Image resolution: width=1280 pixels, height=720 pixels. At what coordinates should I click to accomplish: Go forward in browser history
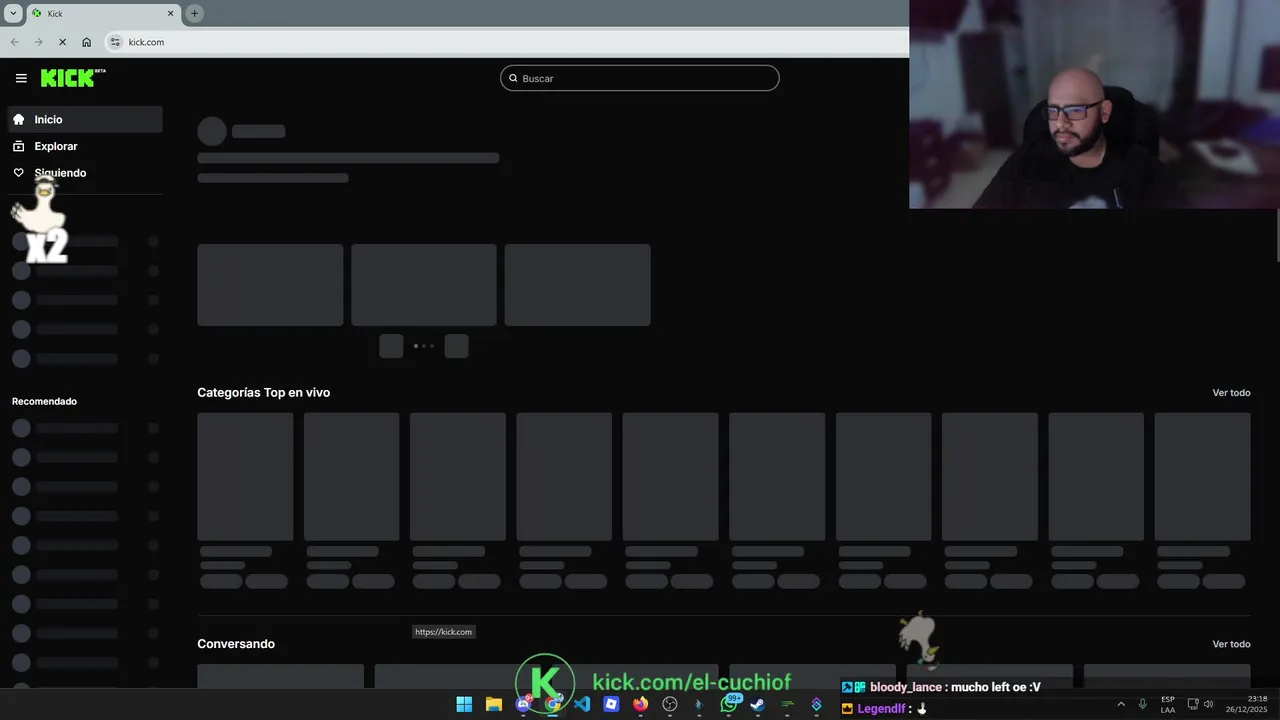click(x=38, y=42)
